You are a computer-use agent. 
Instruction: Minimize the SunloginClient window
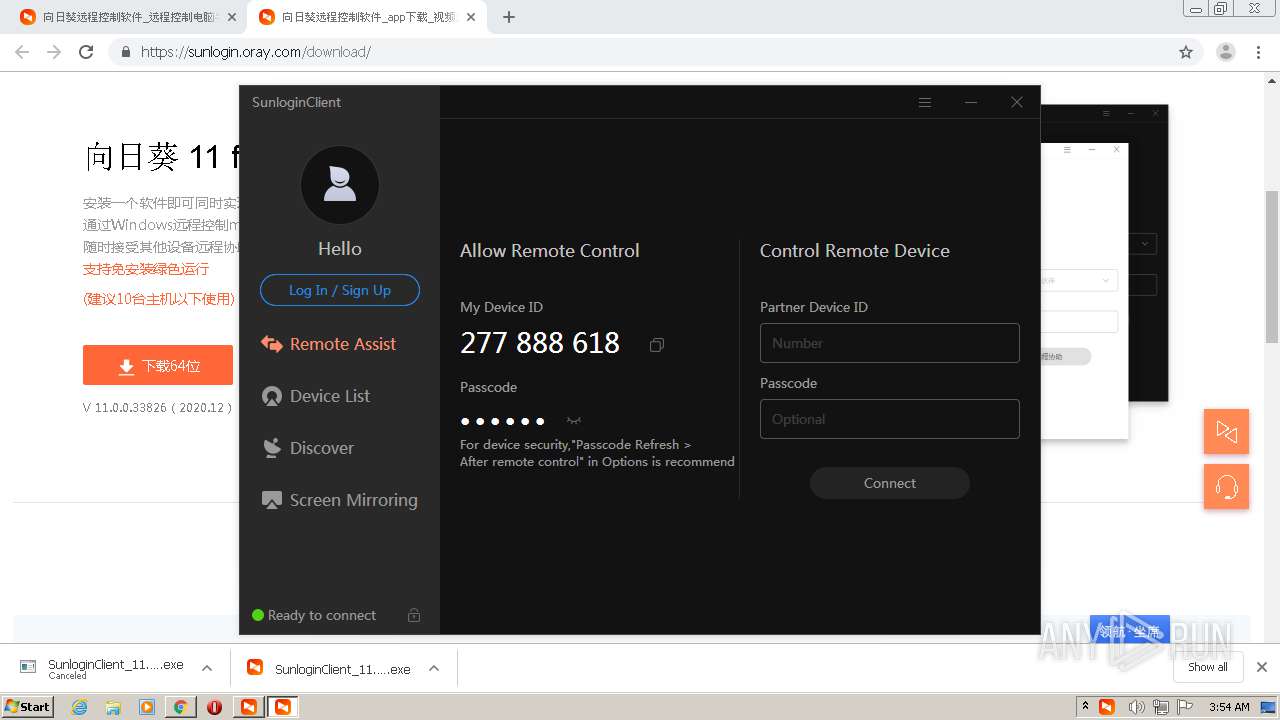pos(971,102)
